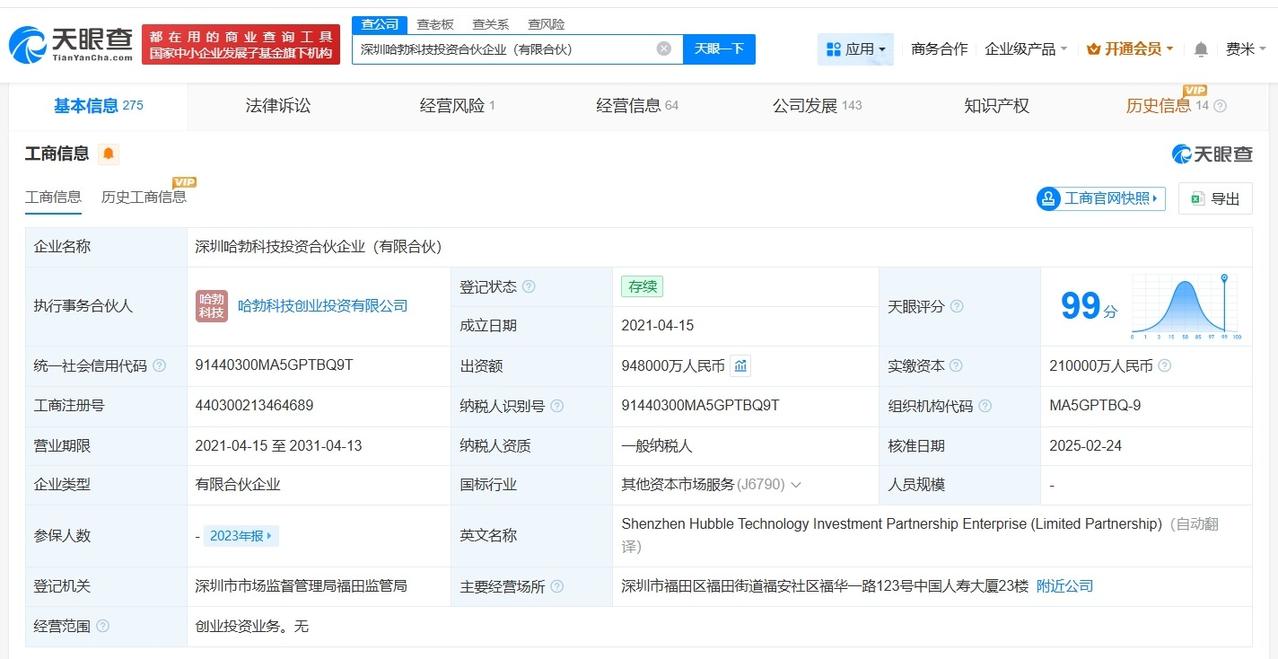
Task: Click the help icon beside 历史信息 tab
Action: click(1220, 106)
